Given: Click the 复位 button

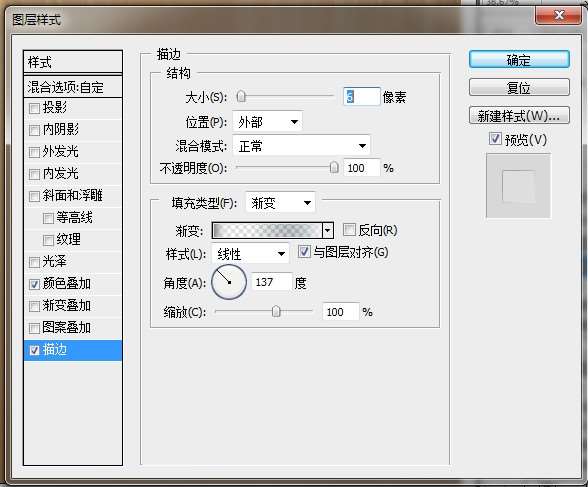Looking at the screenshot, I should [x=519, y=88].
